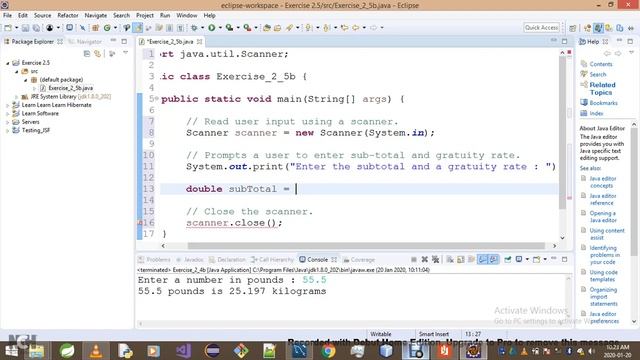This screenshot has height=360, width=640.
Task: Click the Back navigation arrow in toolbar
Action: pos(356,28)
